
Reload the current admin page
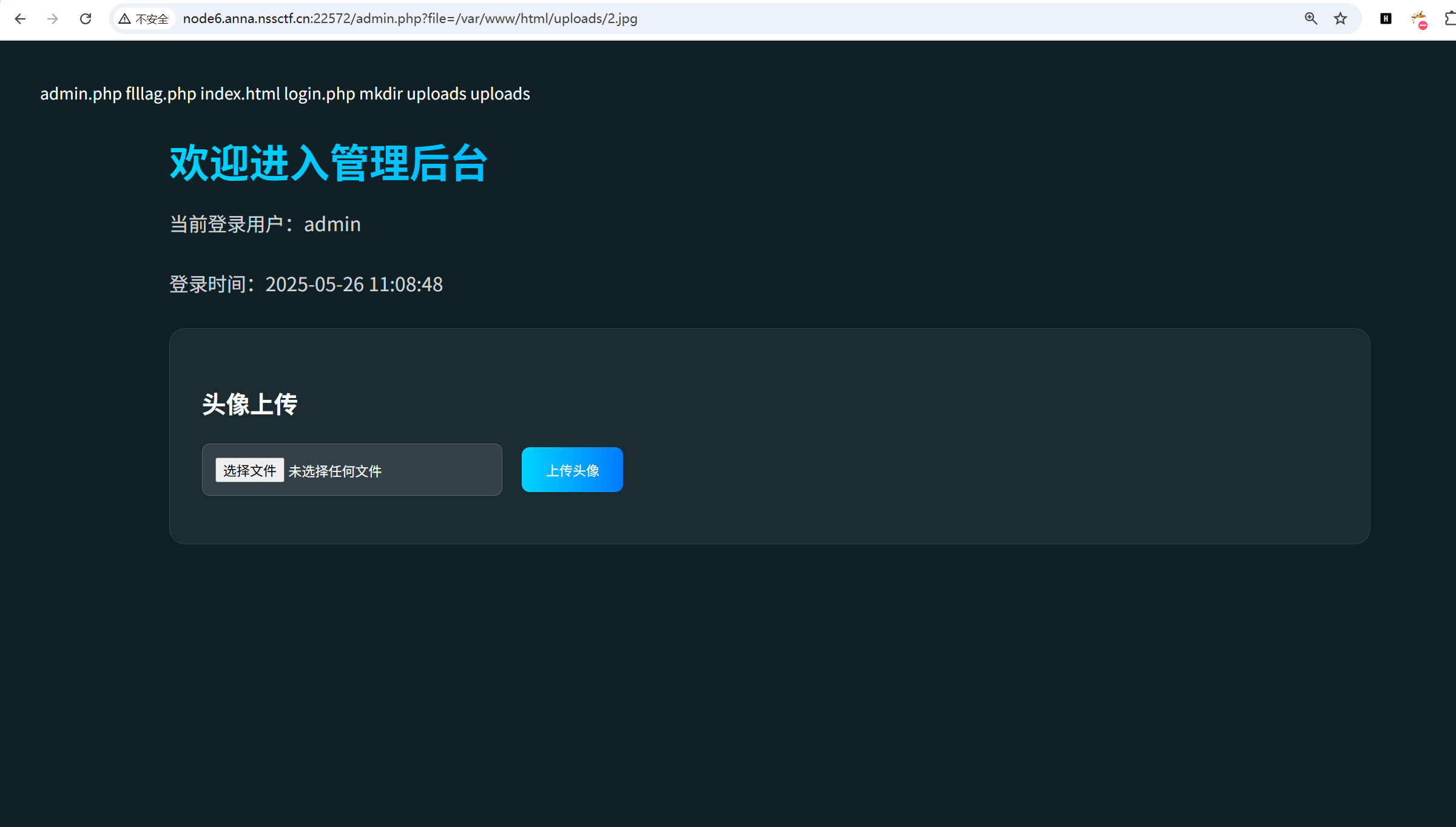[x=86, y=19]
